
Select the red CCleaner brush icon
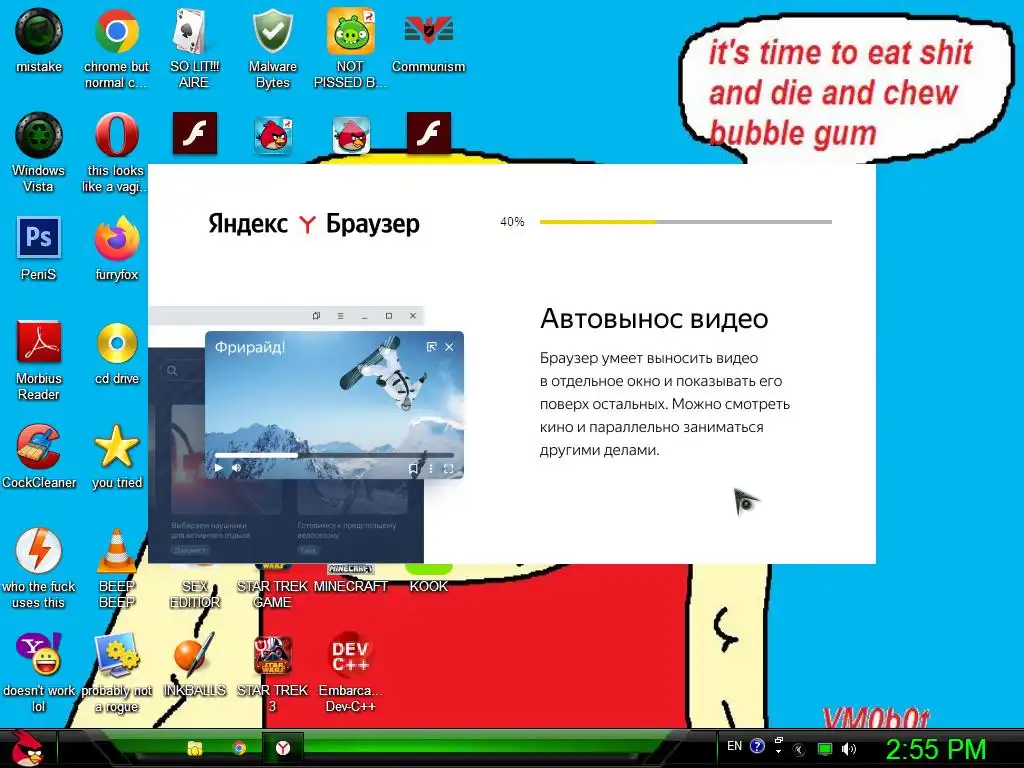(39, 447)
